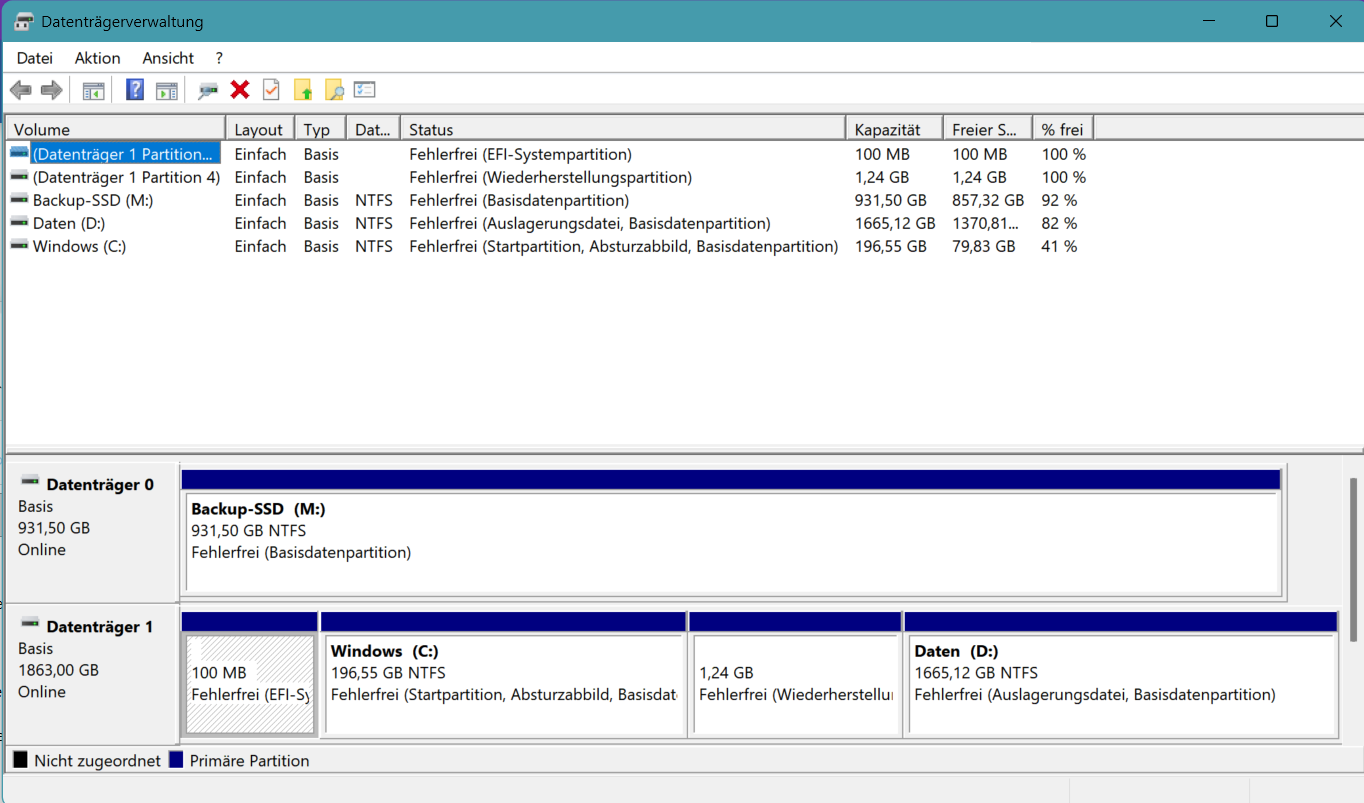Image resolution: width=1364 pixels, height=803 pixels.
Task: Click the drive icon of Windows (C:) row
Action: 20,245
